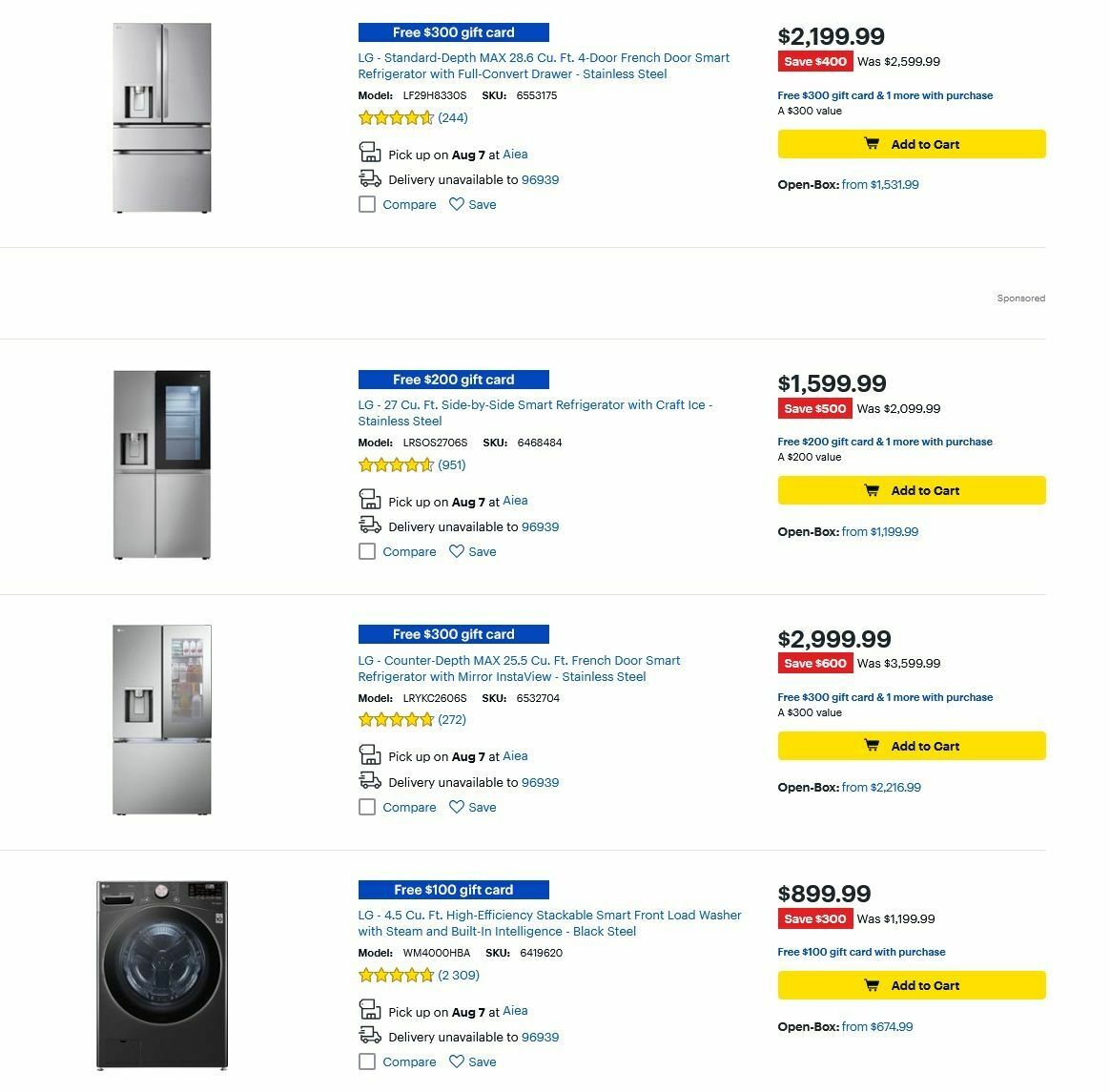This screenshot has width=1110, height=1092.
Task: Click the store pickup icon for the Standard-Depth MAX refrigerator
Action: tap(369, 151)
